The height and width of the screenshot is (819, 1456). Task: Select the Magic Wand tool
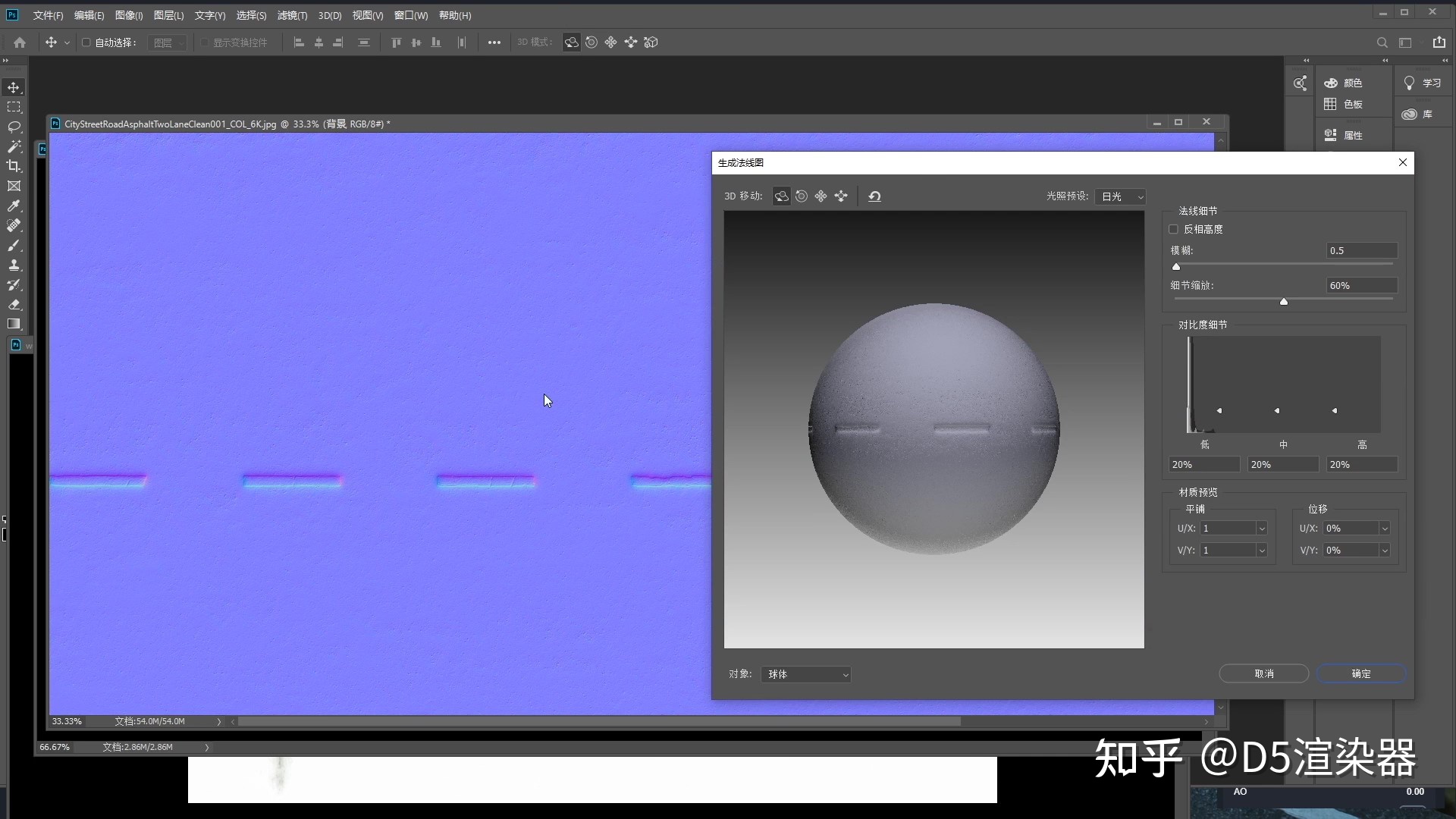[x=14, y=146]
